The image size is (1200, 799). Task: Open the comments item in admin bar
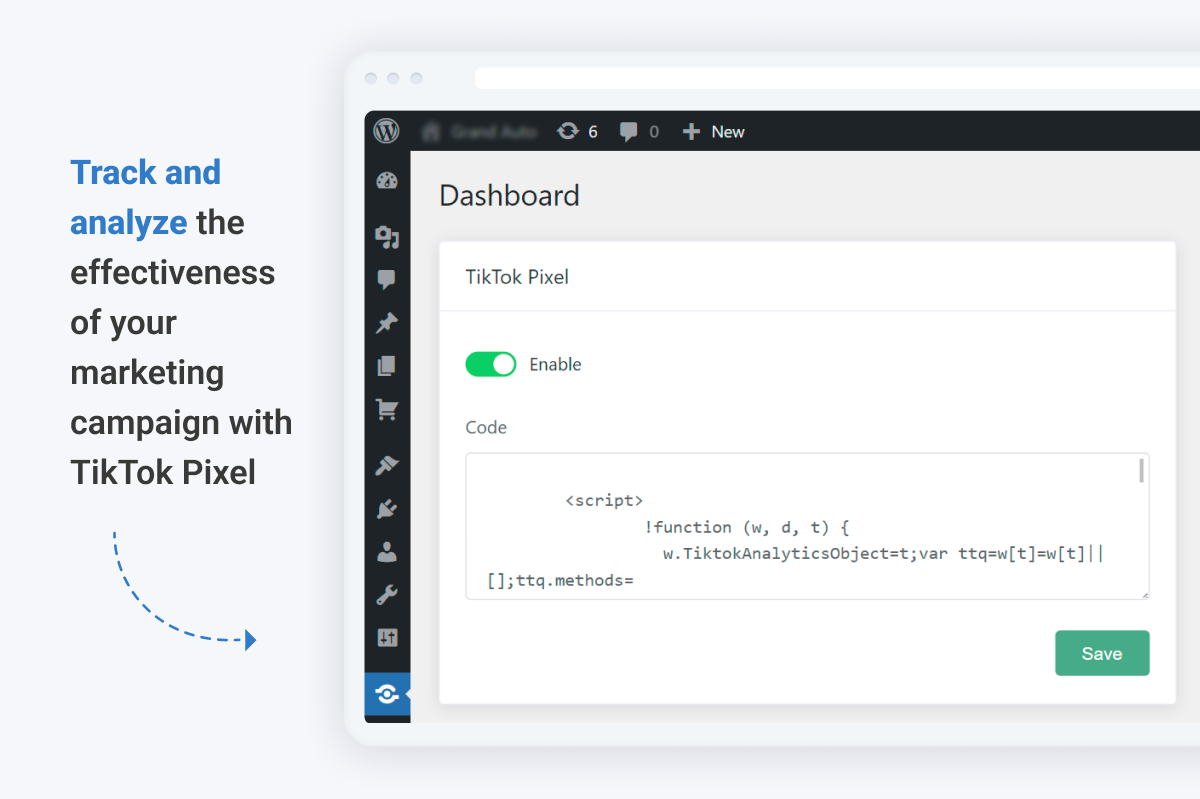pos(639,131)
